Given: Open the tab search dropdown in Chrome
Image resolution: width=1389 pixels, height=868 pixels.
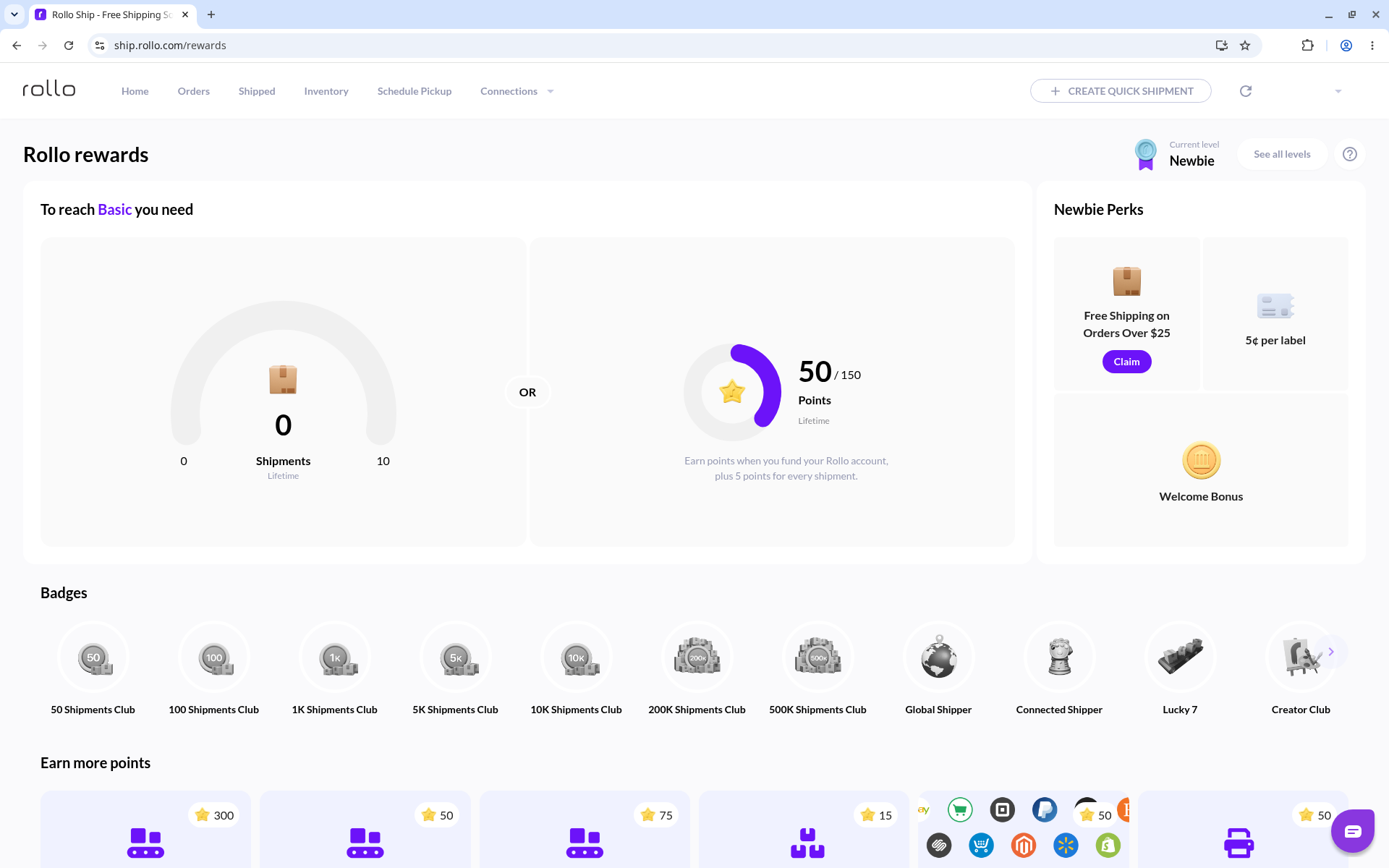Looking at the screenshot, I should tap(14, 14).
